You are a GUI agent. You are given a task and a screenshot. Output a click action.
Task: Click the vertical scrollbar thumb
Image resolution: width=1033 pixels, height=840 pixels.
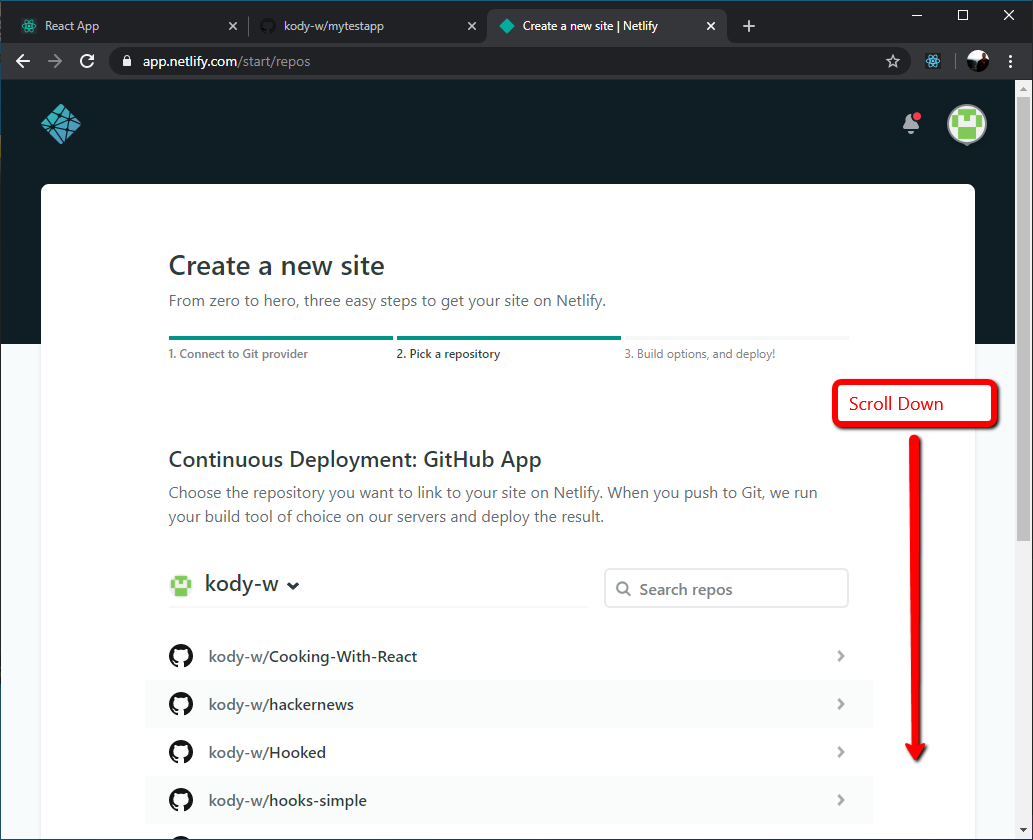point(1022,319)
